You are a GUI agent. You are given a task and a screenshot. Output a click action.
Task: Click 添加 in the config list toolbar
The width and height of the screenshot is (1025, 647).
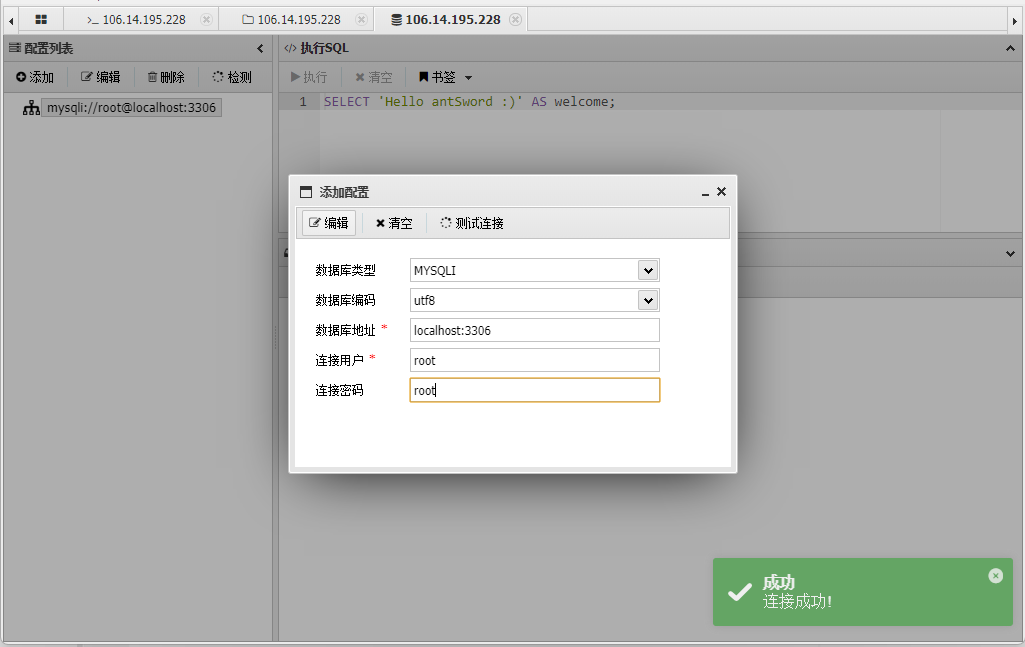[x=35, y=77]
